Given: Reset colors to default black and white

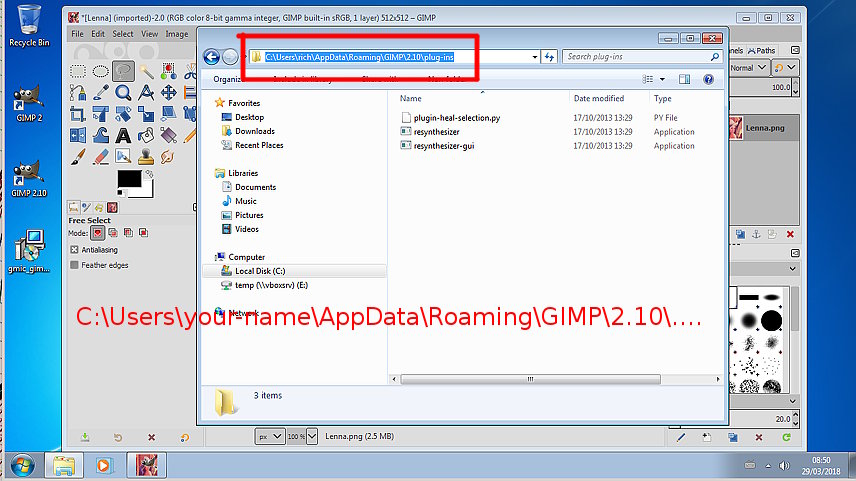Looking at the screenshot, I should [121, 193].
